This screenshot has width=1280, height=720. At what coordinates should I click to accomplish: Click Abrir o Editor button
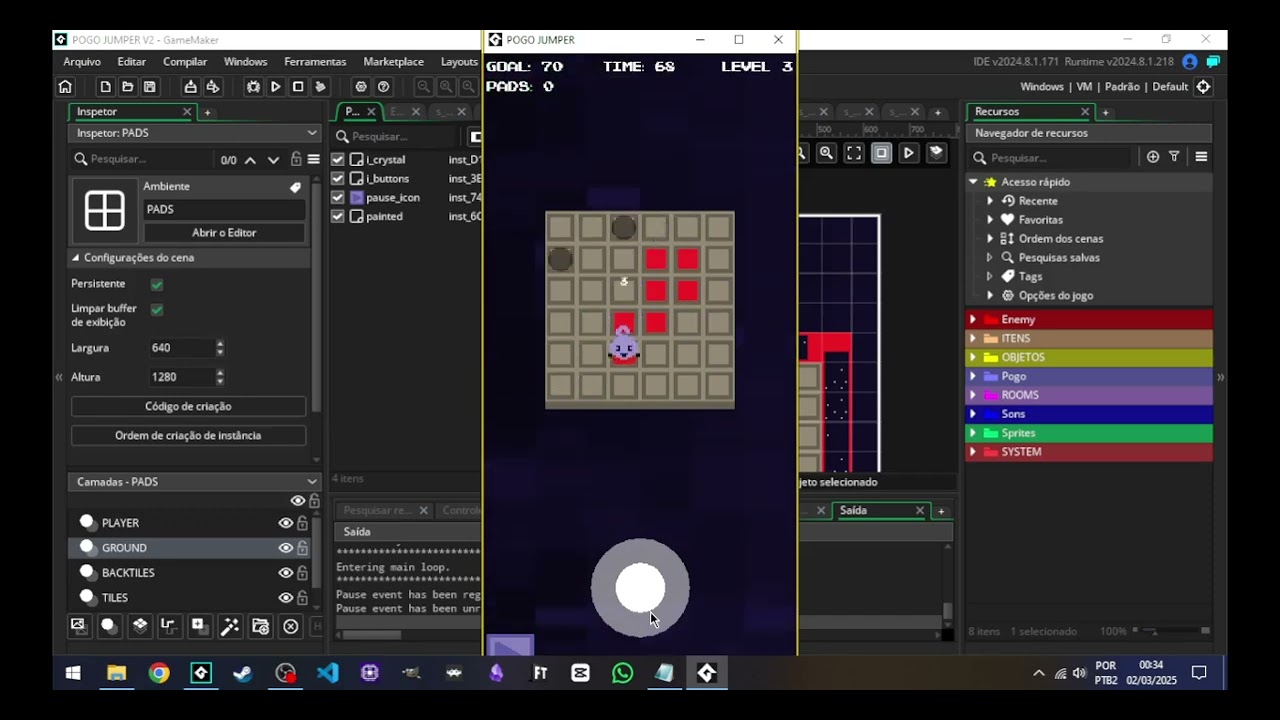tap(224, 233)
